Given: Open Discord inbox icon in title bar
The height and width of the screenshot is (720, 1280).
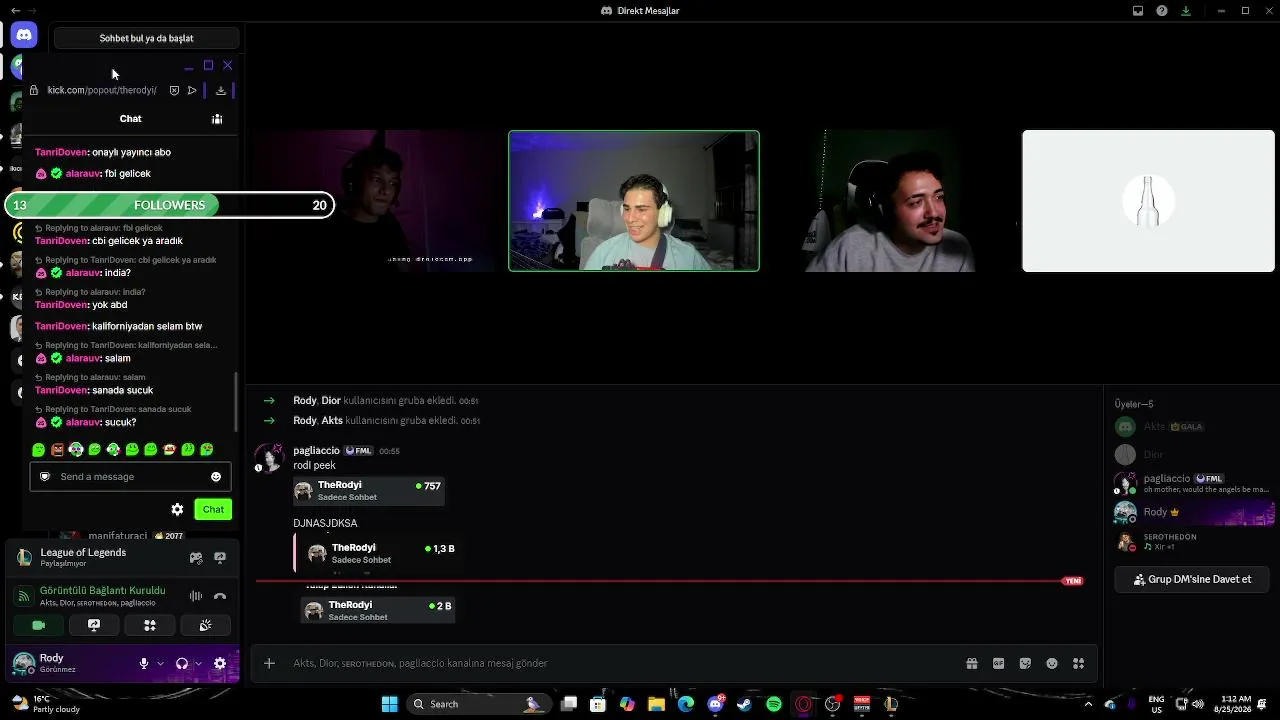Looking at the screenshot, I should tap(1138, 11).
